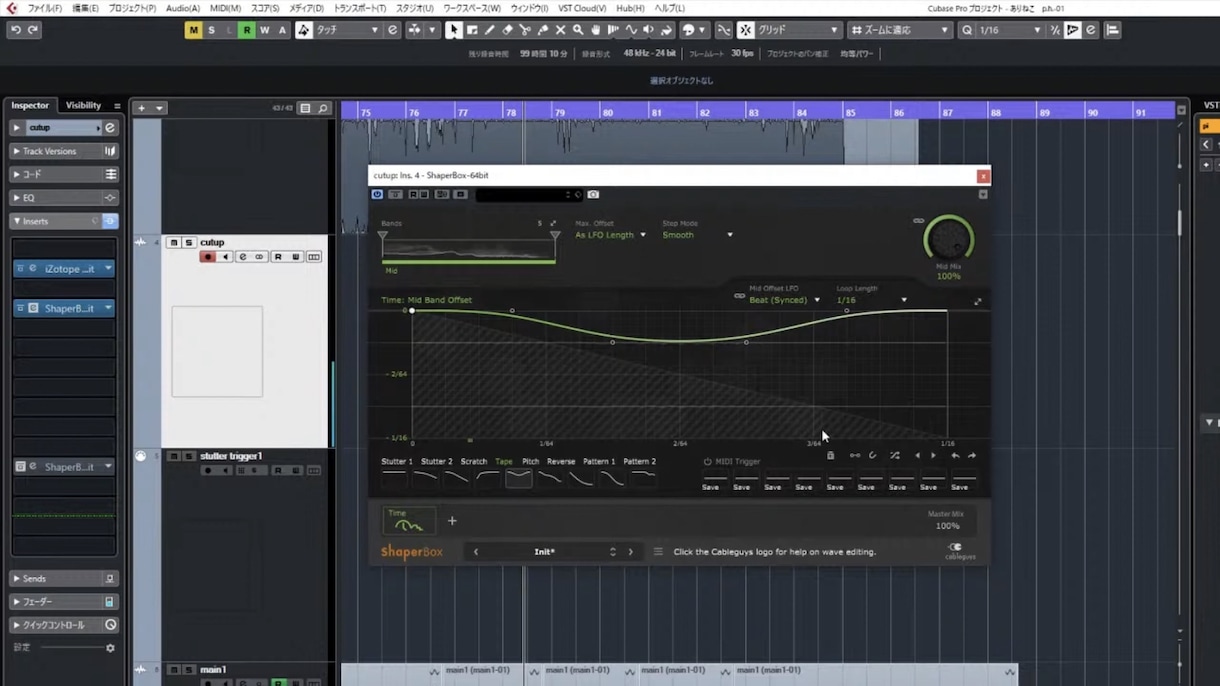
Task: Toggle Write automation W button
Action: pyautogui.click(x=264, y=30)
